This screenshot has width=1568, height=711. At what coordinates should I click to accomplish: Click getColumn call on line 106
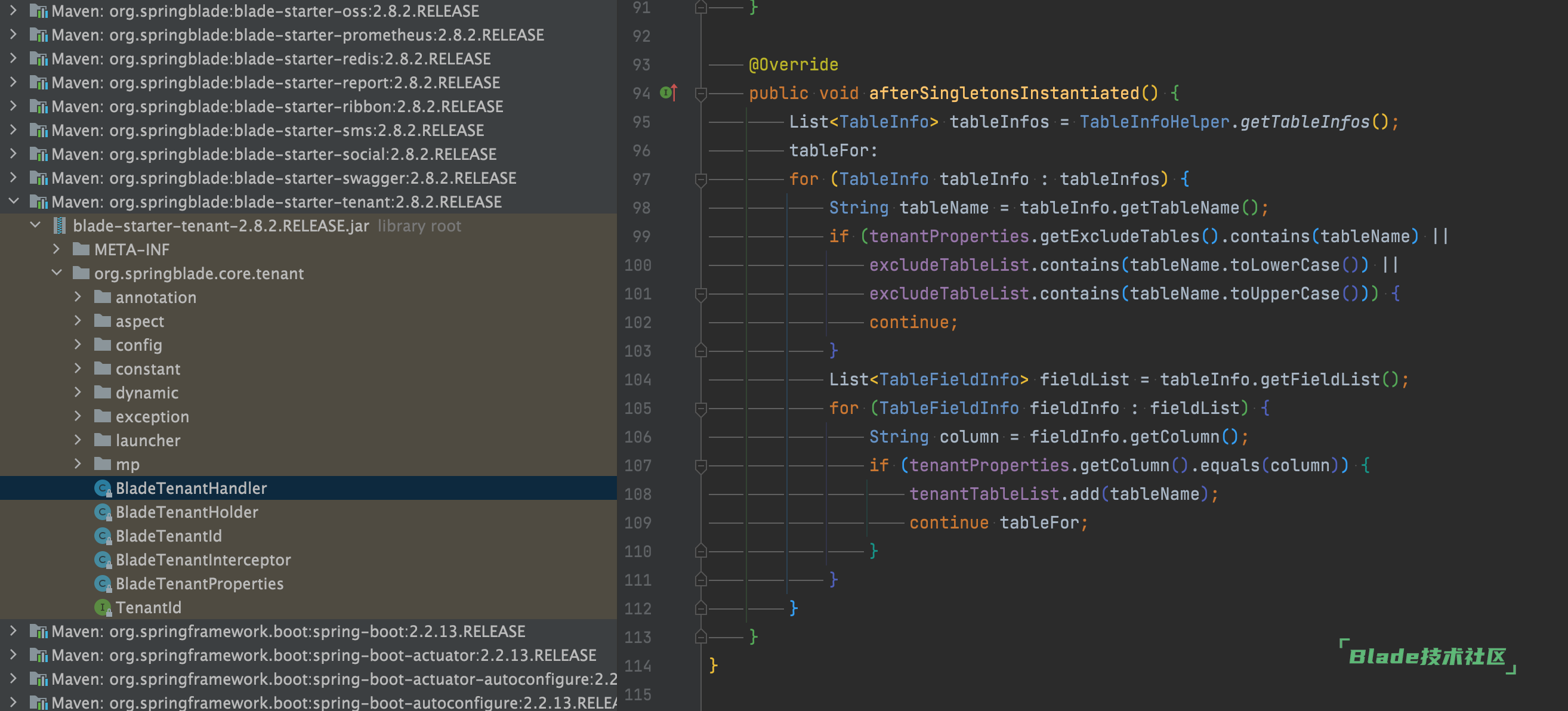1174,437
